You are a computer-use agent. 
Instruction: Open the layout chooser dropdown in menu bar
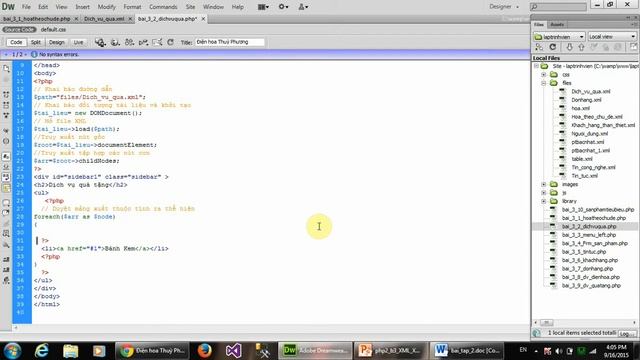263,7
